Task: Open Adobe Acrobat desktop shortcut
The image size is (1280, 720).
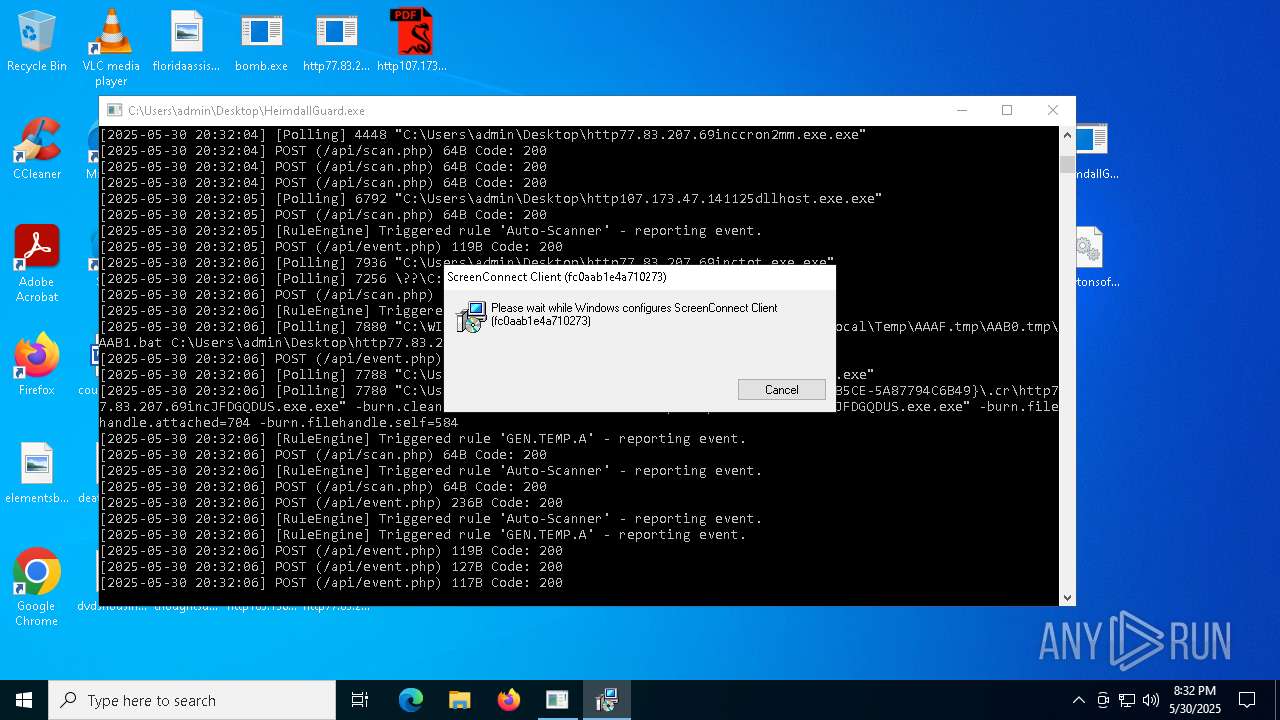Action: click(37, 264)
